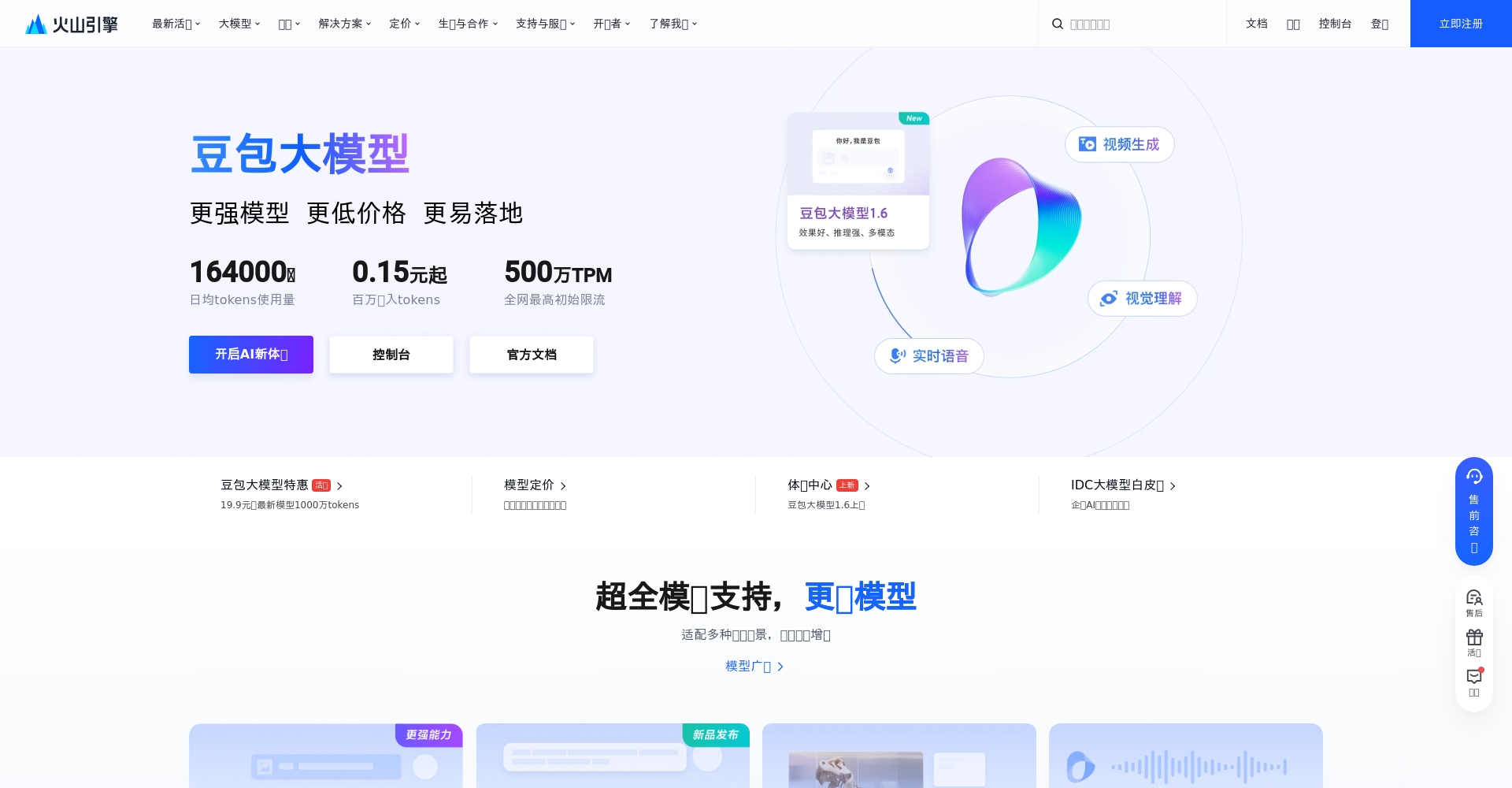Click the 日均tokens使用量 caption

[x=243, y=300]
